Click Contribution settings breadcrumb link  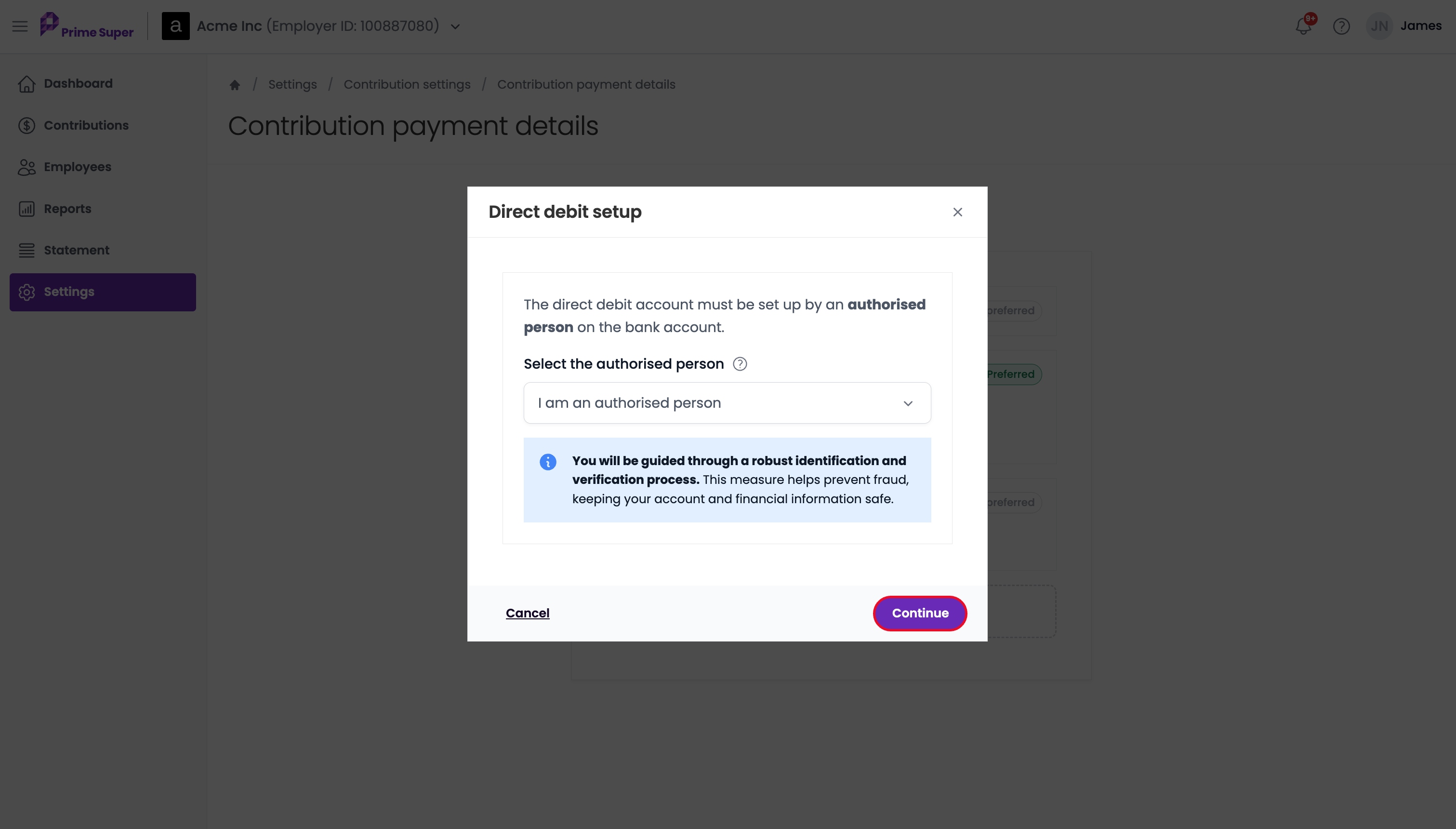point(407,84)
